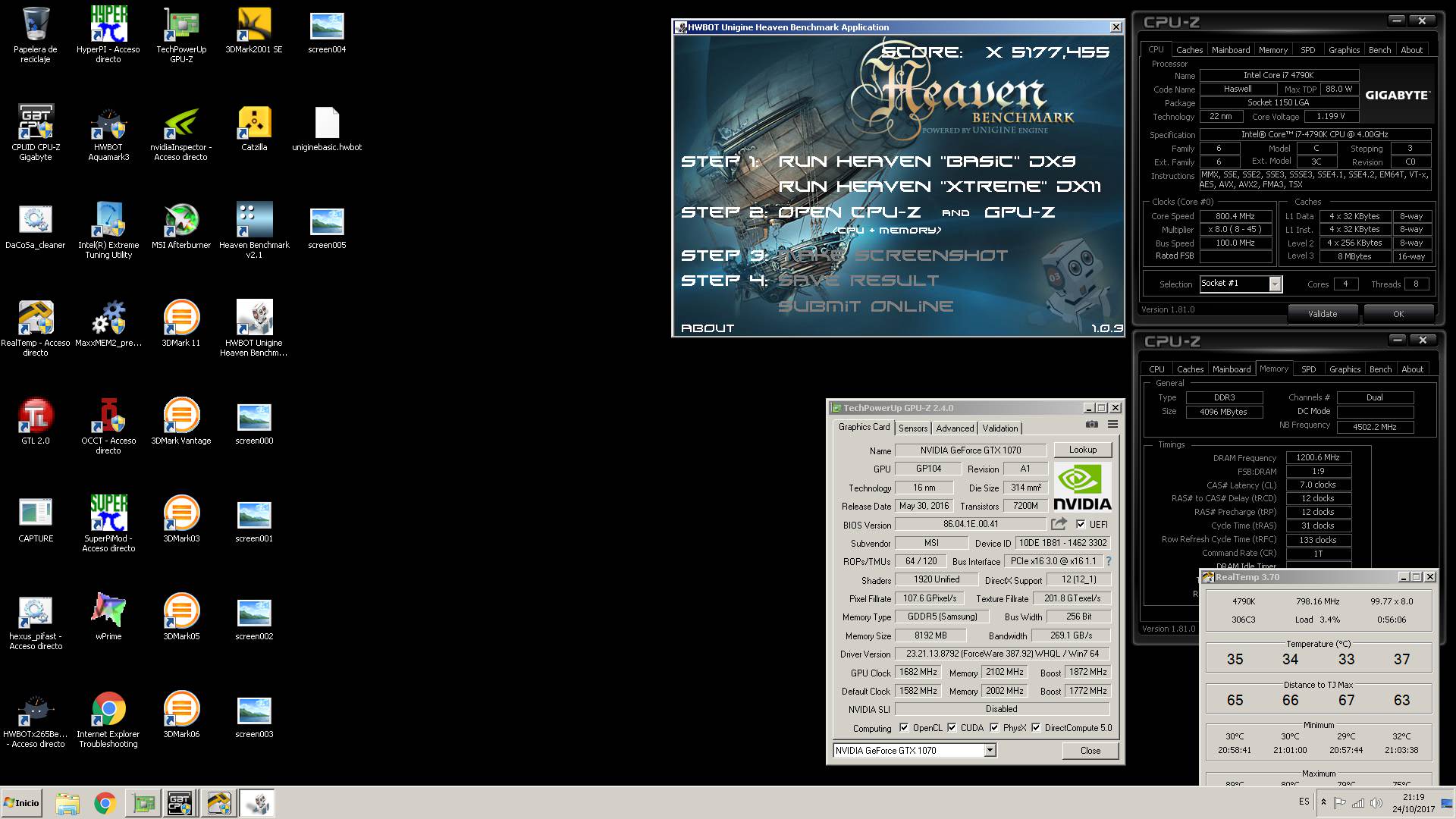Click Submit Online in Heaven app
The image size is (1456, 819).
pos(865,306)
